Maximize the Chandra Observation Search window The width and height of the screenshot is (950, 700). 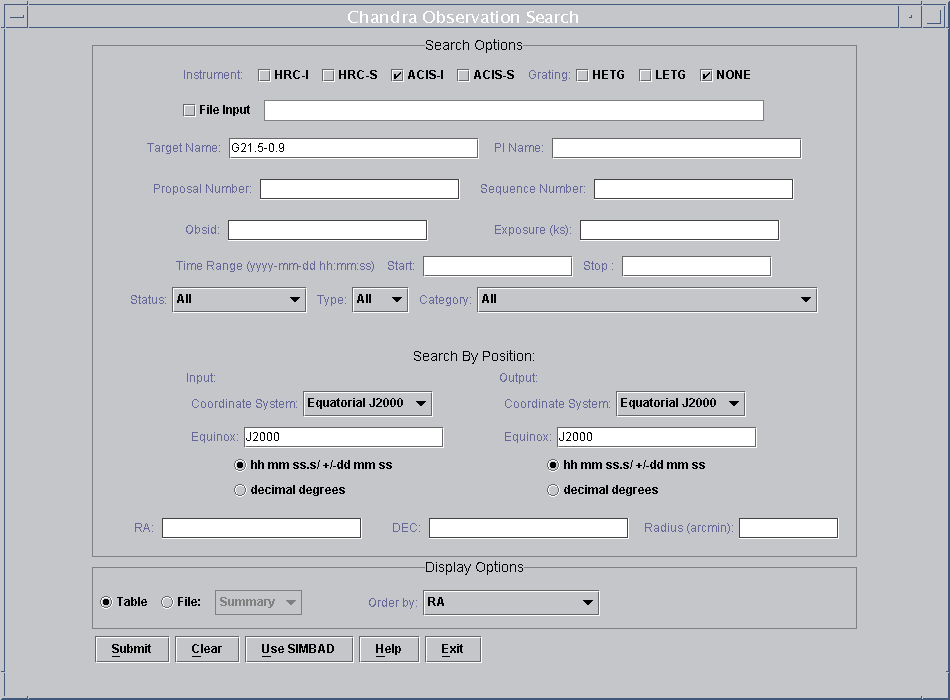934,17
